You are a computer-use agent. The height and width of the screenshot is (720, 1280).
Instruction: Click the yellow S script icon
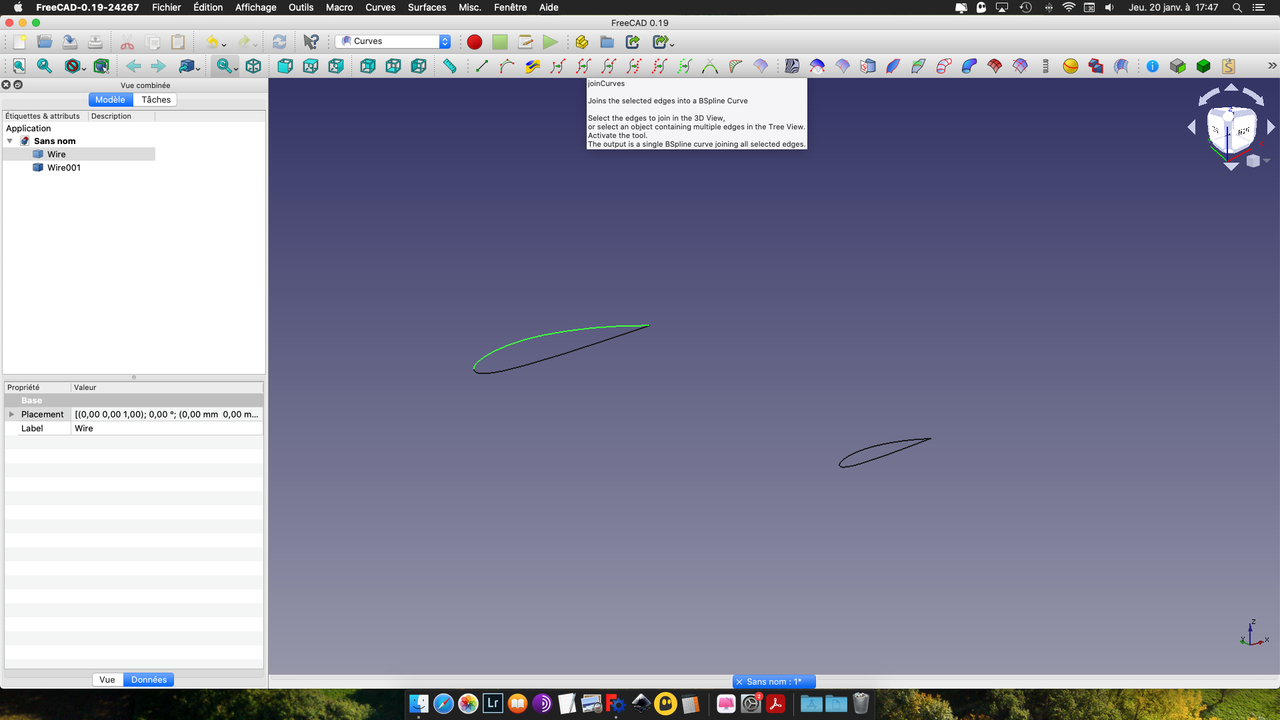(1228, 66)
